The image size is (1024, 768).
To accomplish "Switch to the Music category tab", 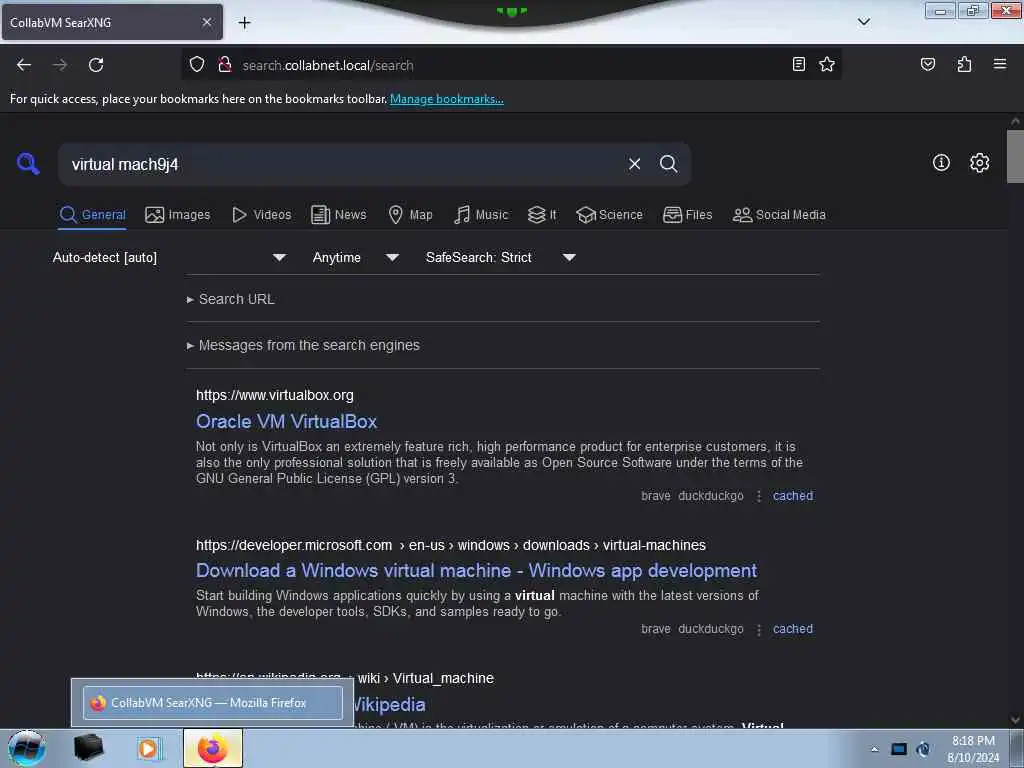I will click(x=481, y=215).
